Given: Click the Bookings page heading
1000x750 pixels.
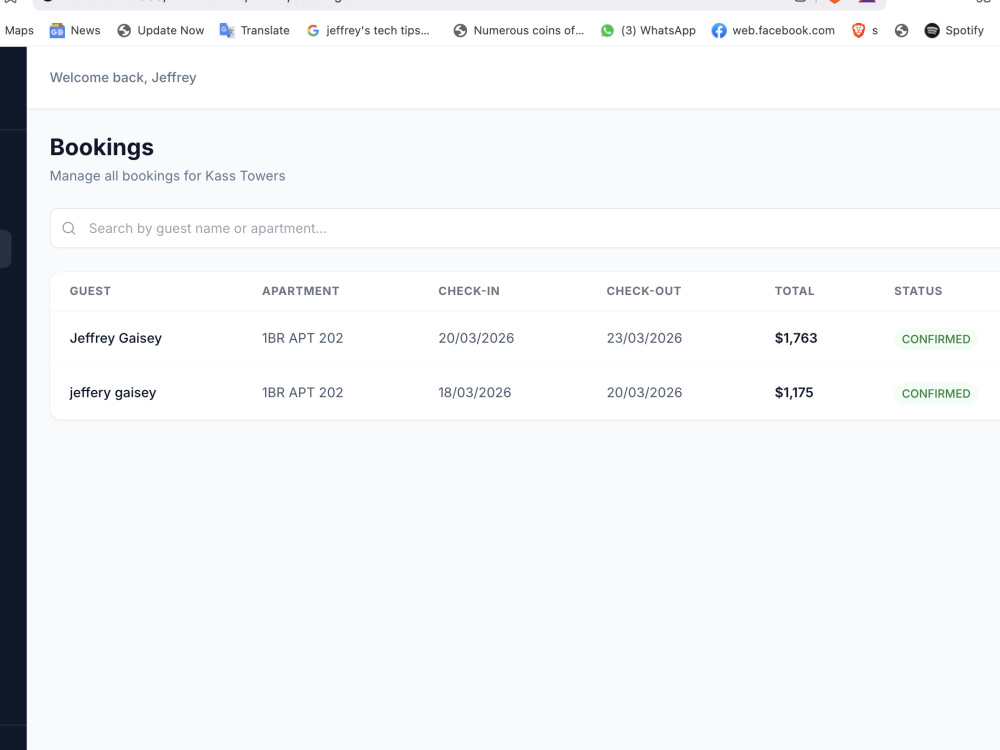Looking at the screenshot, I should [x=101, y=147].
